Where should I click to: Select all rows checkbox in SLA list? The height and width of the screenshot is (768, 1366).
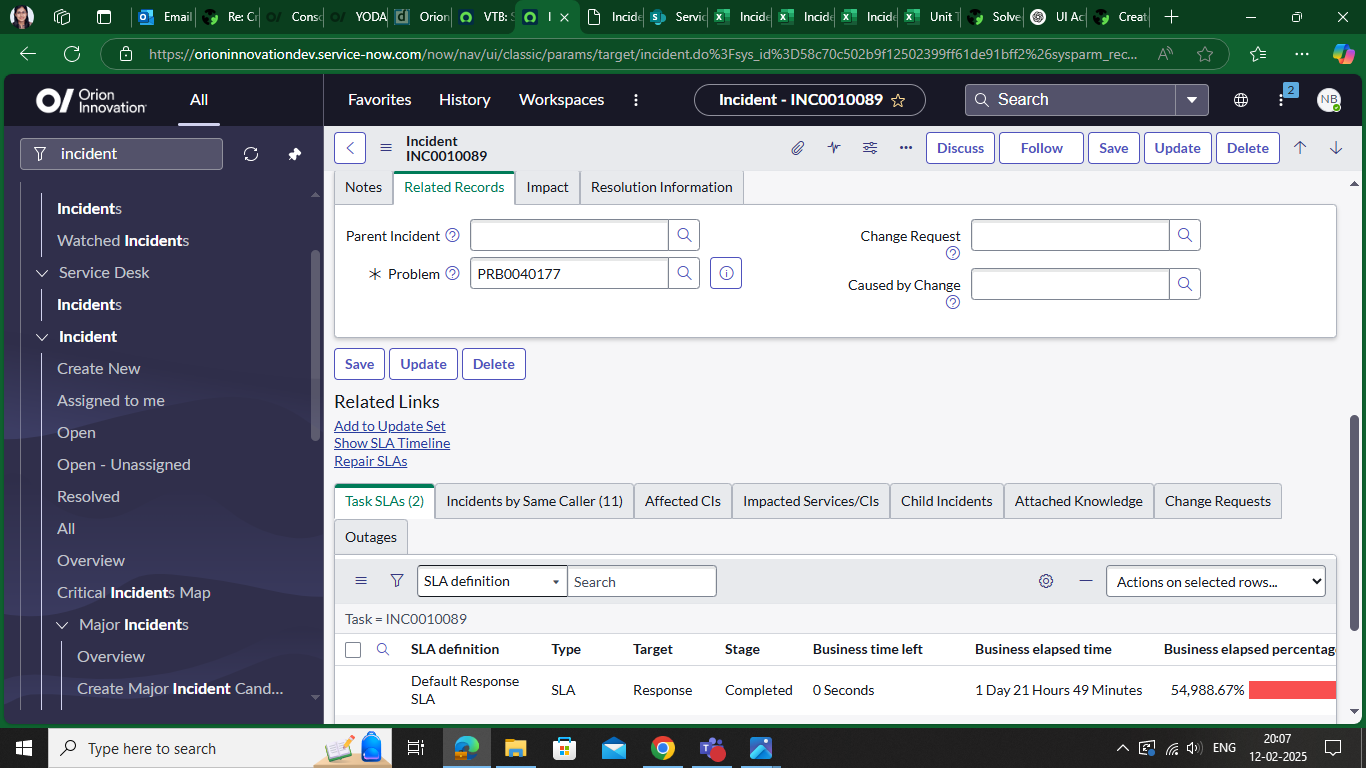[353, 650]
